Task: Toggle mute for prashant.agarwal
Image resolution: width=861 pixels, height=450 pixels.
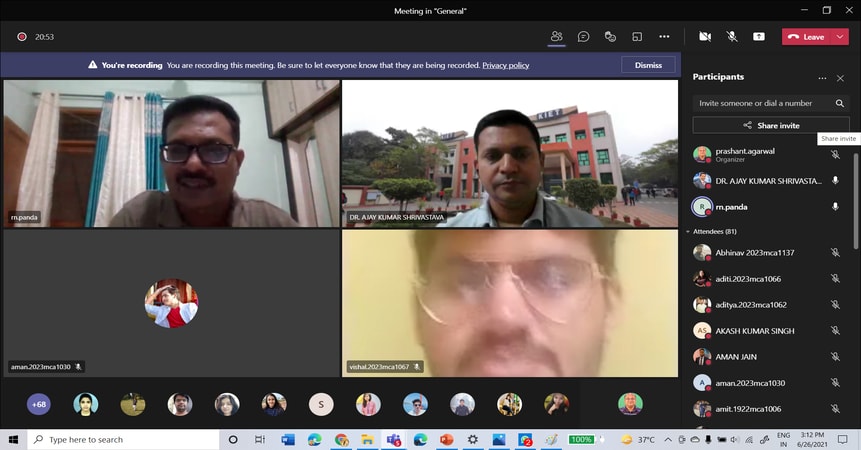Action: 835,155
